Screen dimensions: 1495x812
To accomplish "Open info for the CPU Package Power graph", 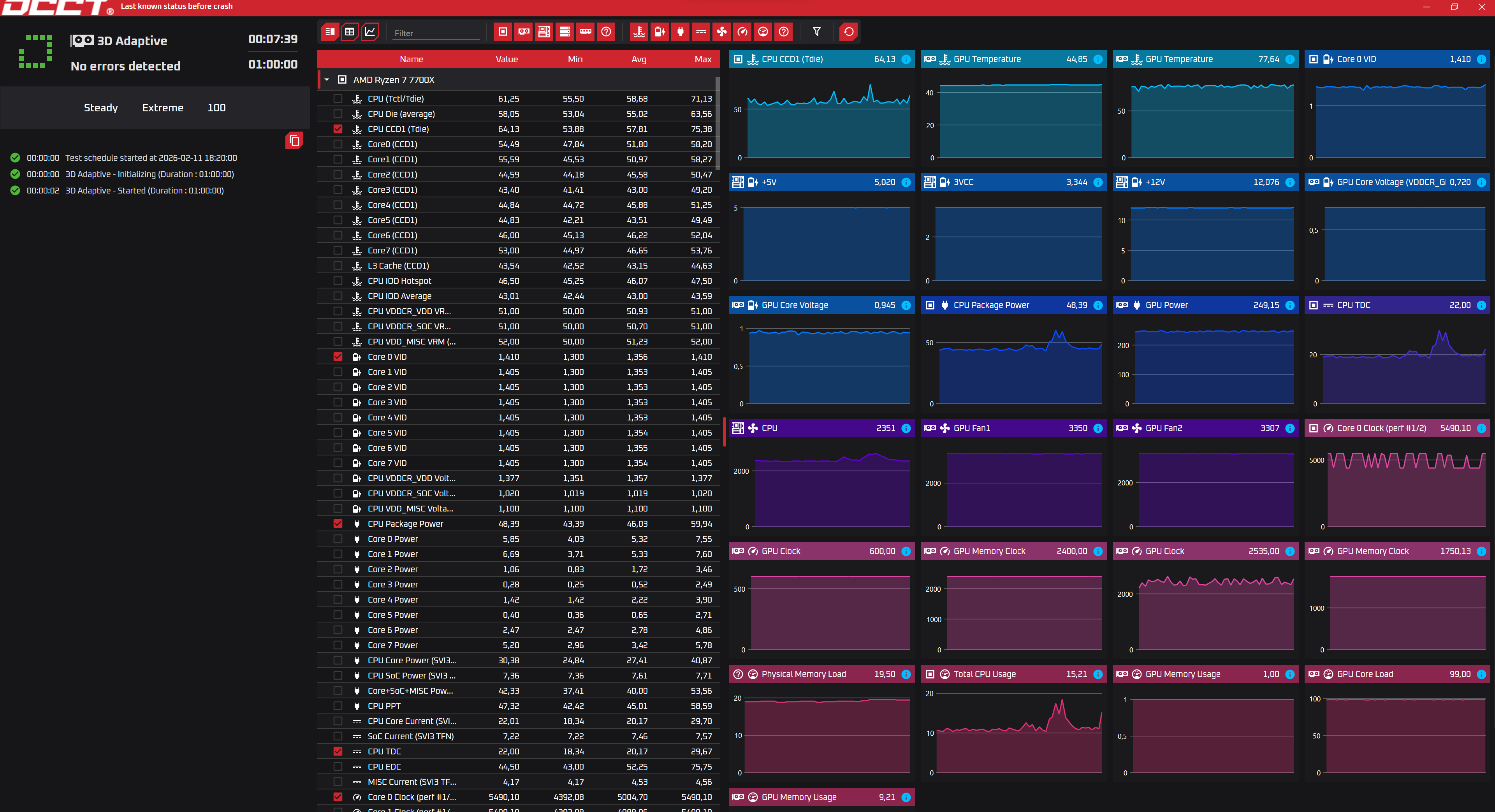I will 1098,305.
